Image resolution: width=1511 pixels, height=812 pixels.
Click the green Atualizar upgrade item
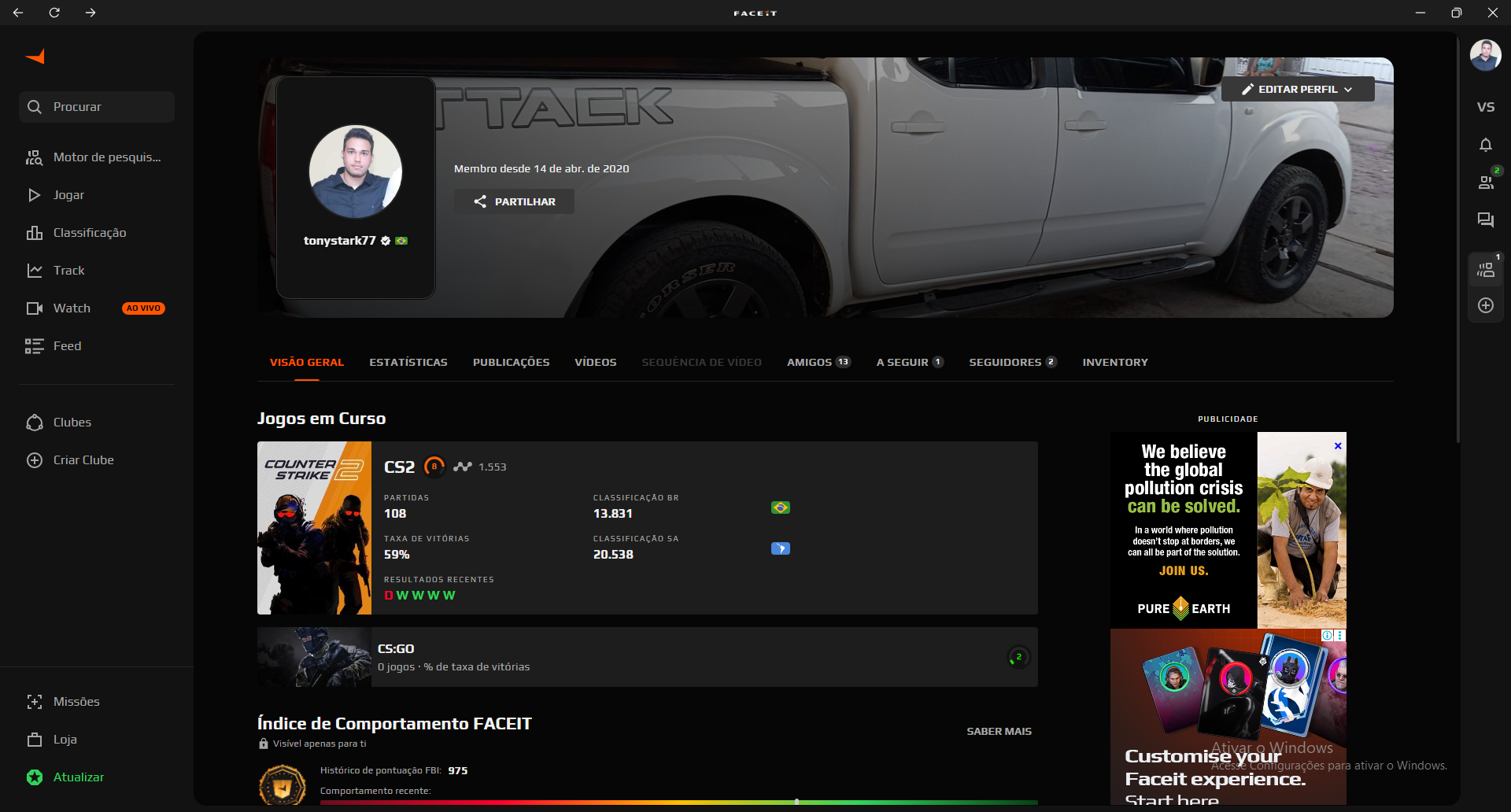(97, 777)
